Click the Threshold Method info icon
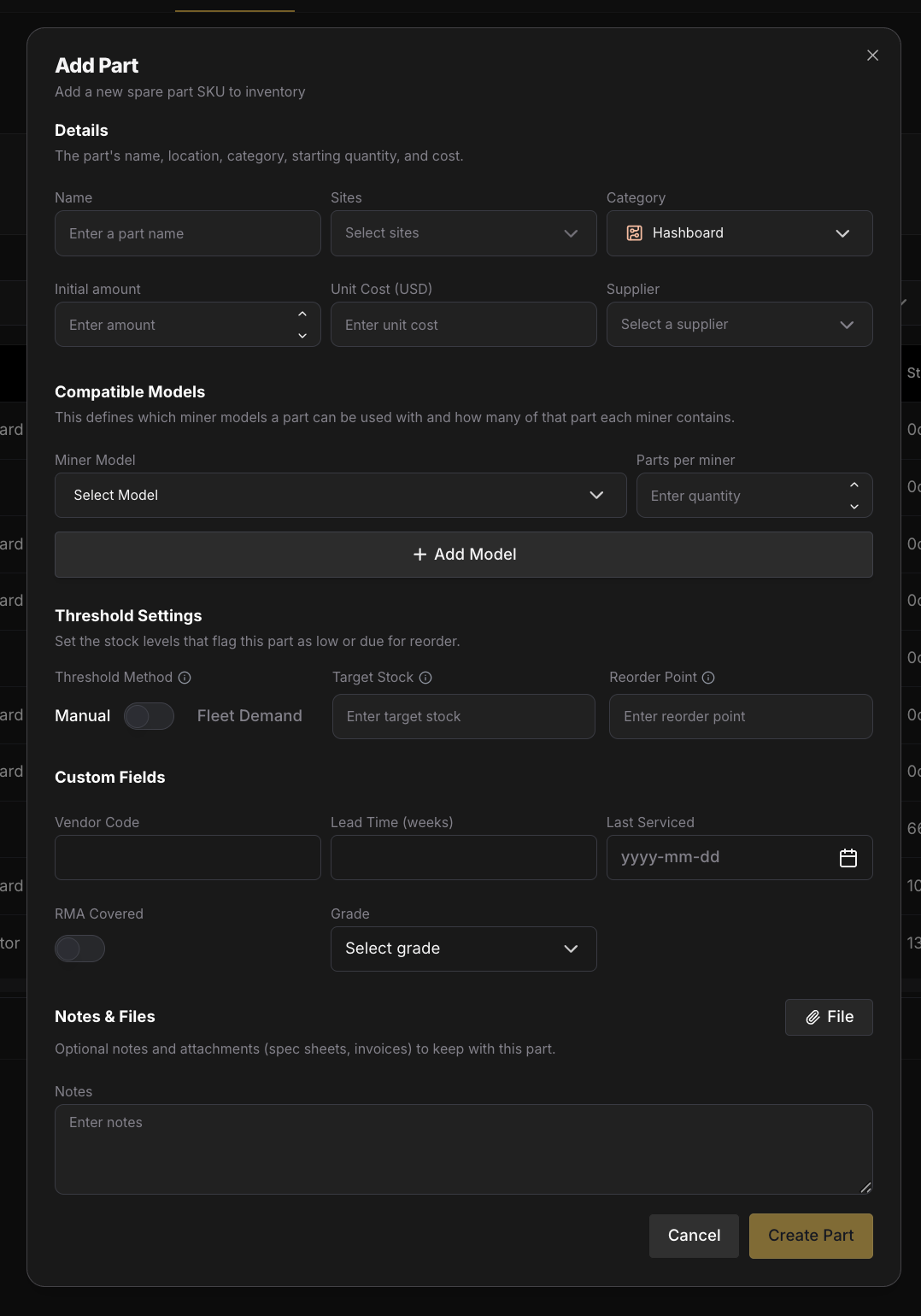 (x=185, y=678)
